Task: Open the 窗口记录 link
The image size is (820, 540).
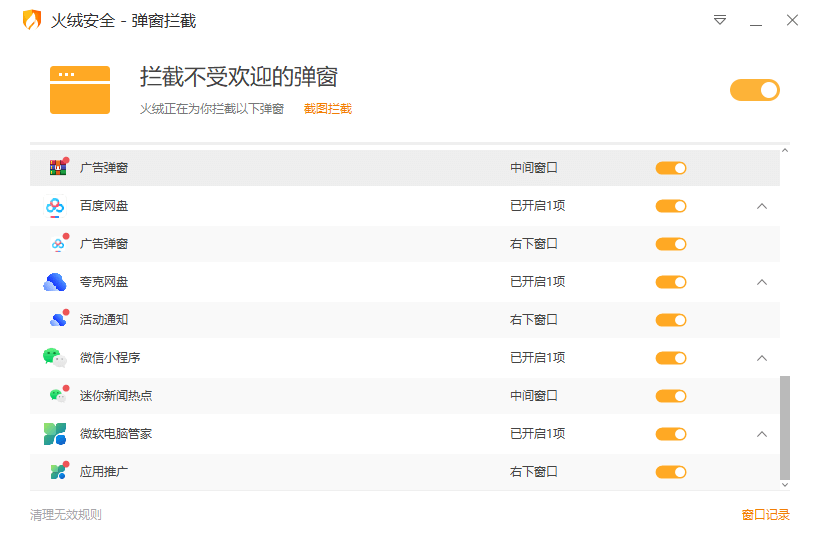Action: (765, 515)
